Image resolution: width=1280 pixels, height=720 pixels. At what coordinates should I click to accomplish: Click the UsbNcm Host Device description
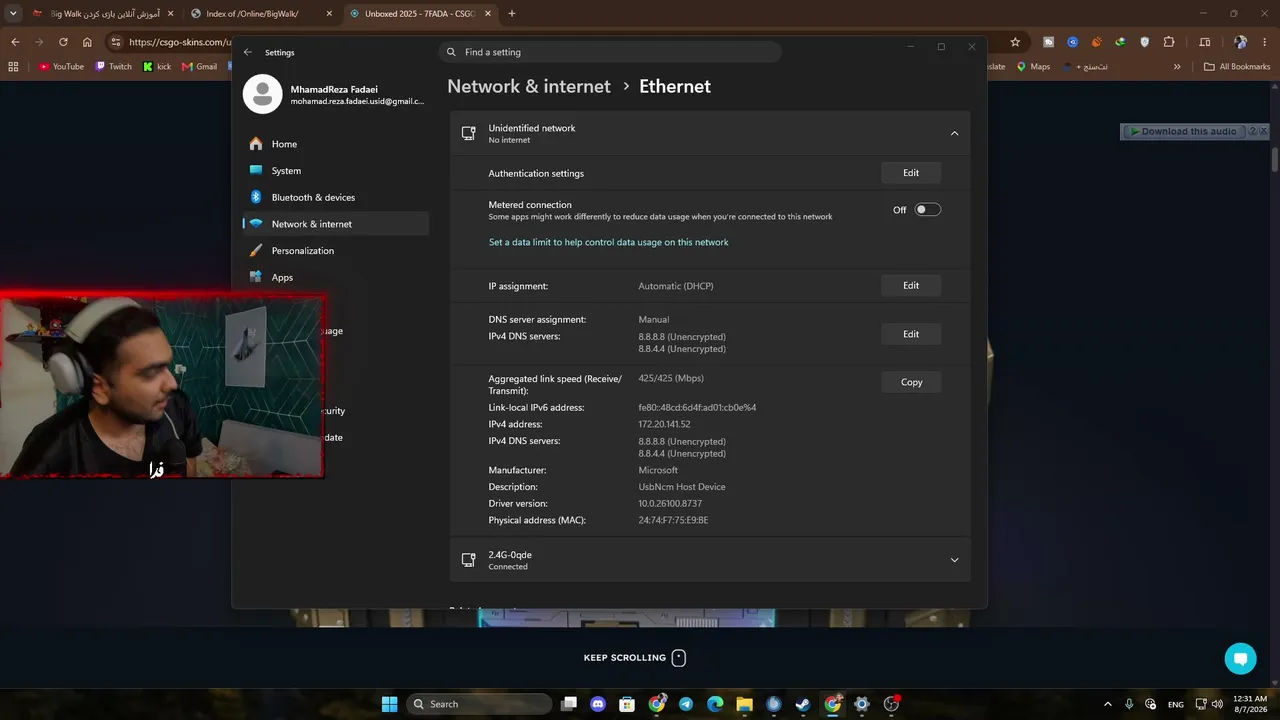point(682,487)
